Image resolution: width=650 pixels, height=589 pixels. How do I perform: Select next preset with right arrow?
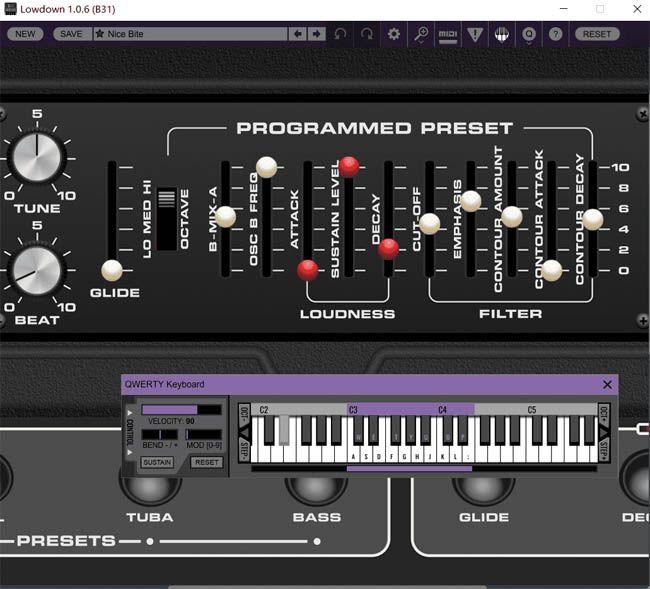pos(317,34)
